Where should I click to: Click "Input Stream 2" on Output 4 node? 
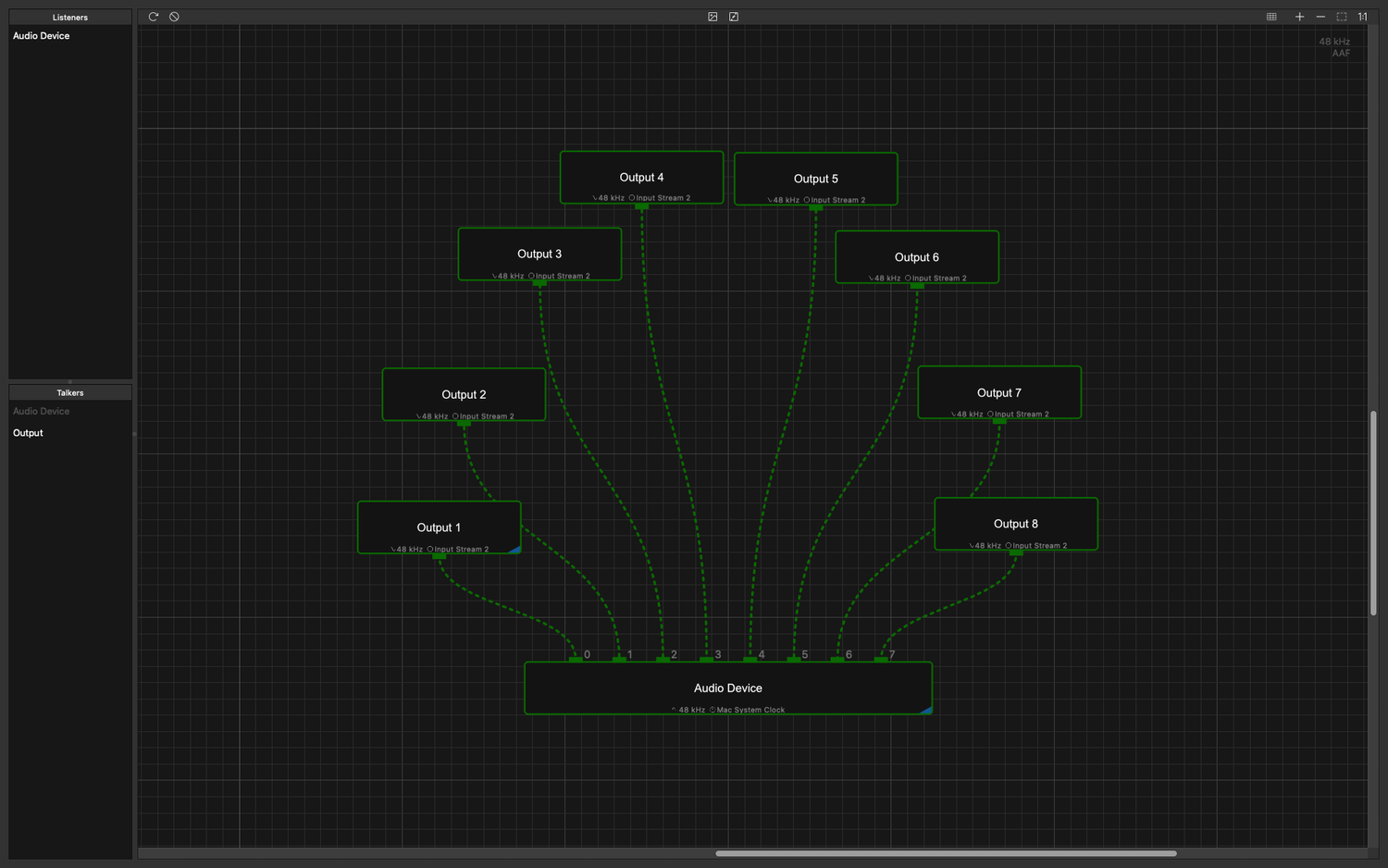click(x=663, y=198)
